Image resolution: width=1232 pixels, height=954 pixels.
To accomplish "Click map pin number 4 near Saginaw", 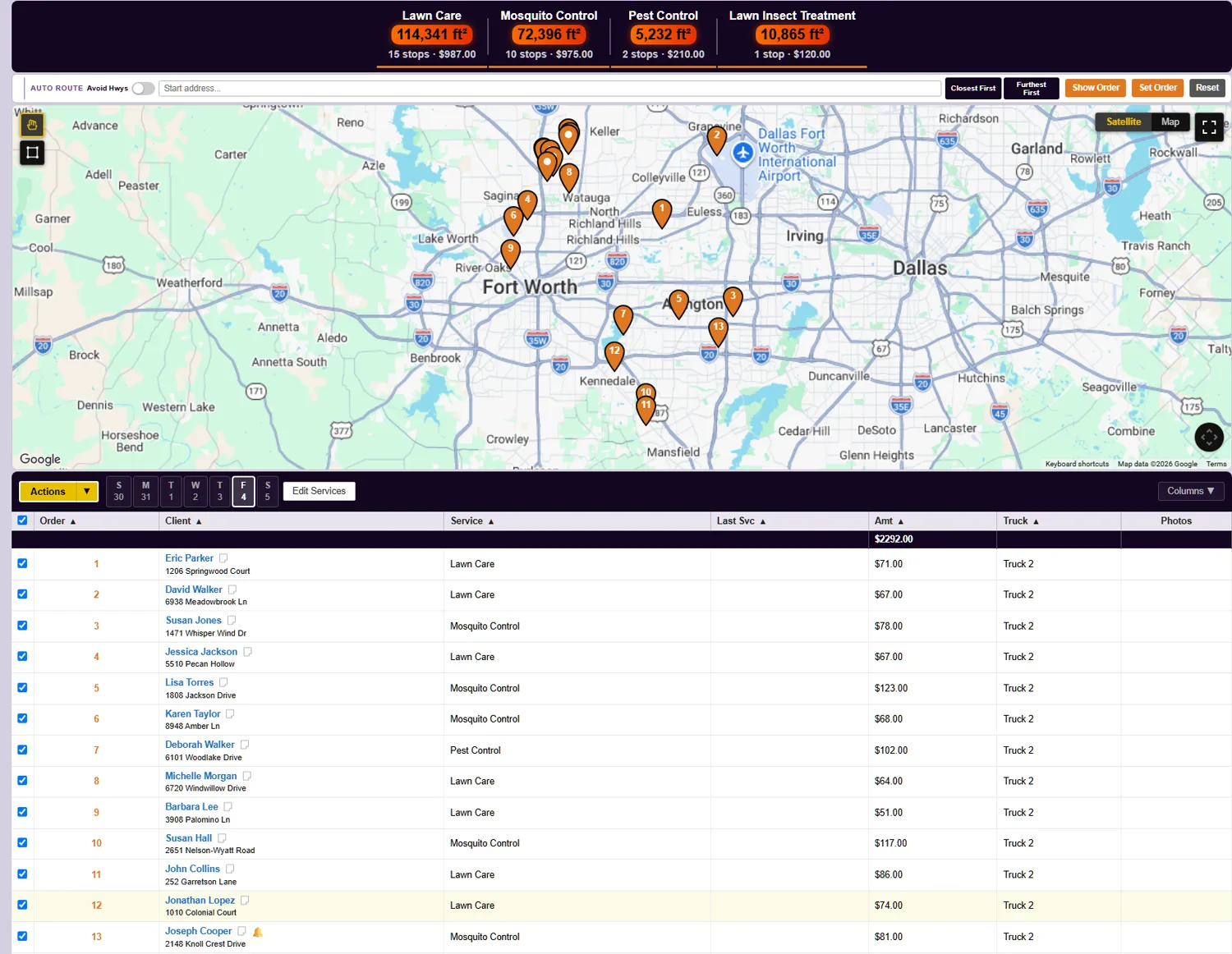I will click(527, 204).
